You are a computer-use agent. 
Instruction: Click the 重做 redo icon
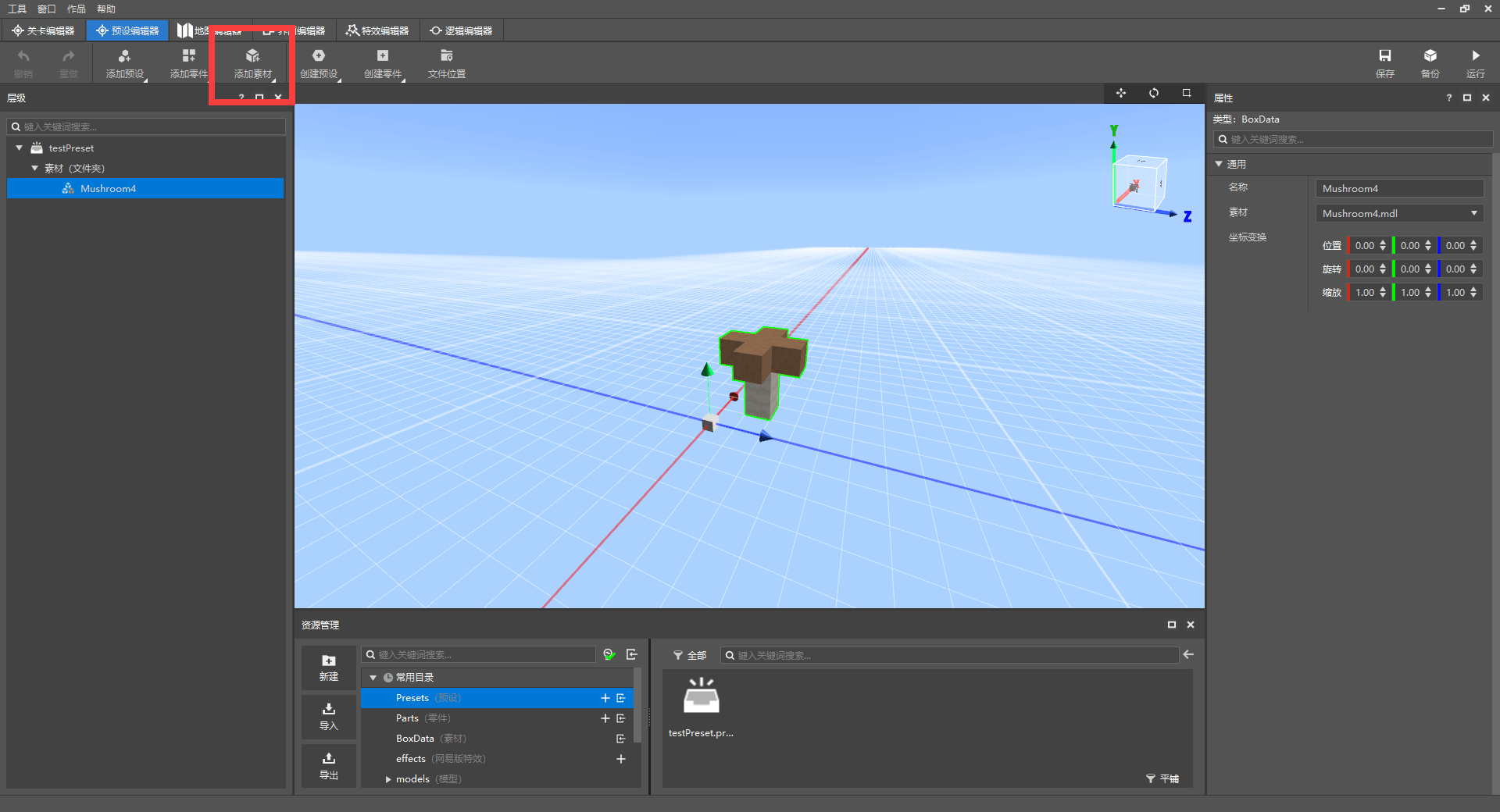[69, 63]
